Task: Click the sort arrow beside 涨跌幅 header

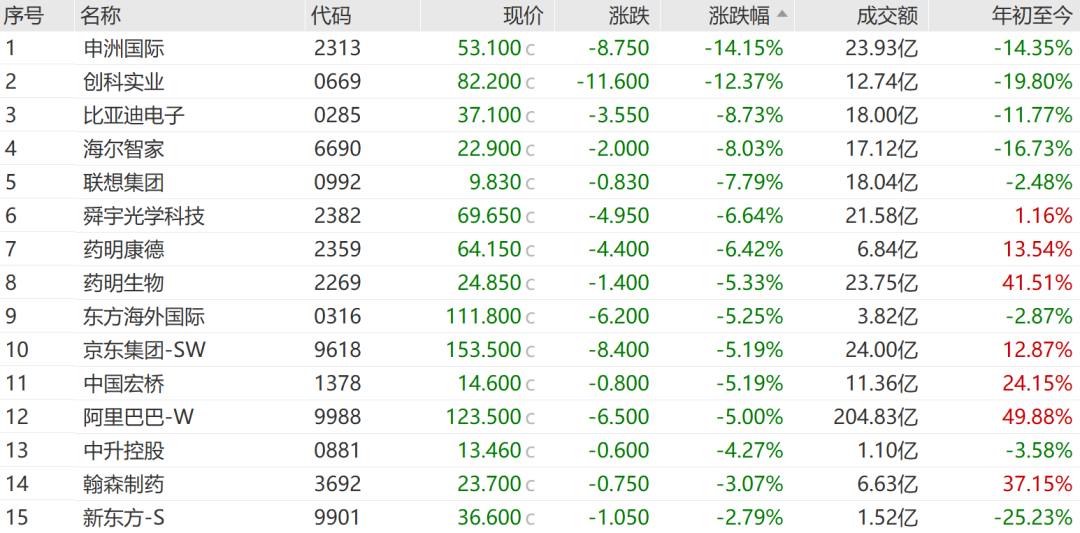Action: click(781, 14)
